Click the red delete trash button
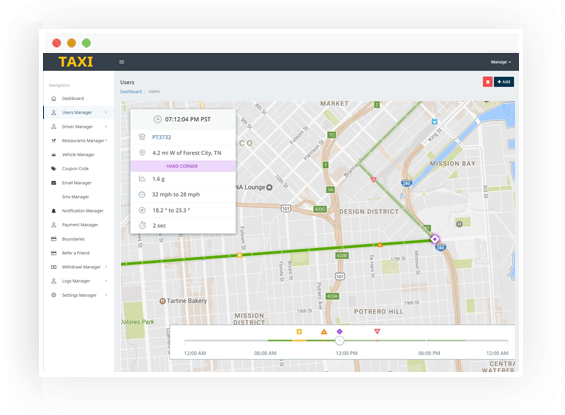565x415 pixels. pos(488,82)
